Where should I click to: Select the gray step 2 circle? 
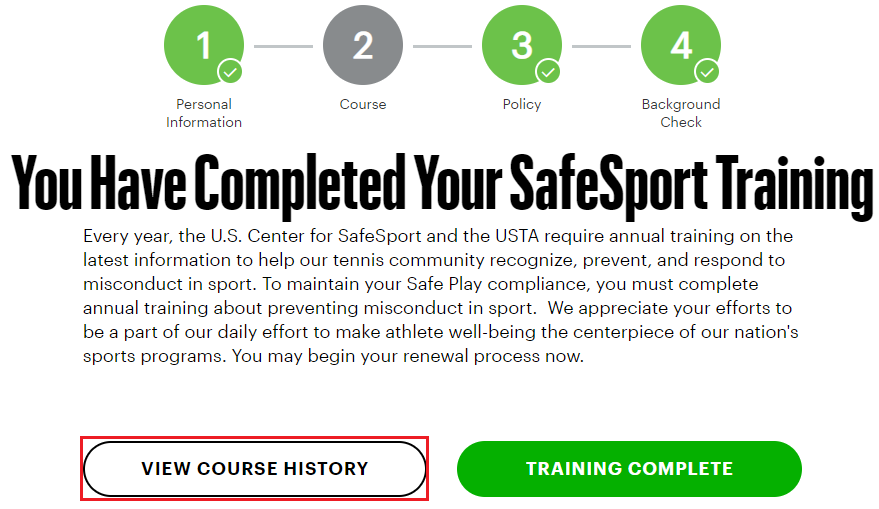tap(363, 45)
